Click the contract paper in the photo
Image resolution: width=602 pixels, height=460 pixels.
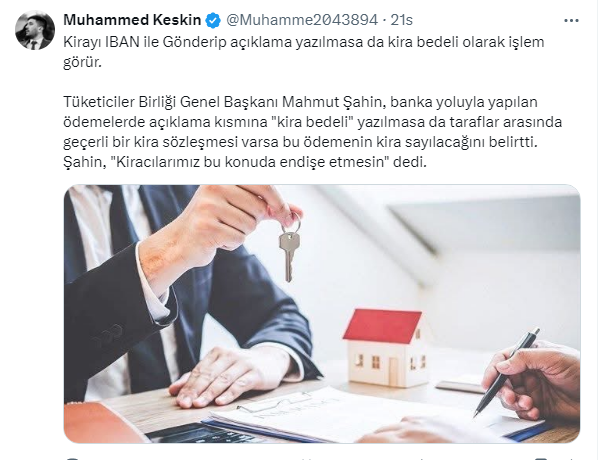coord(346,417)
